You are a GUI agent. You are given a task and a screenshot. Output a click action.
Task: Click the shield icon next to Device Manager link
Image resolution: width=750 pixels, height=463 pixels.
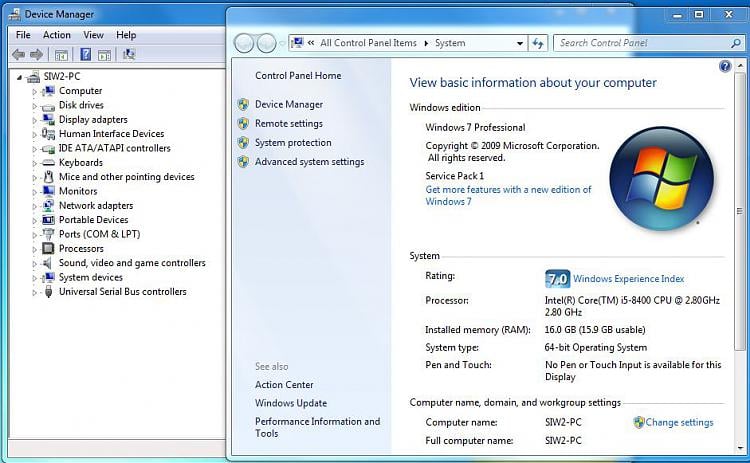coord(243,104)
